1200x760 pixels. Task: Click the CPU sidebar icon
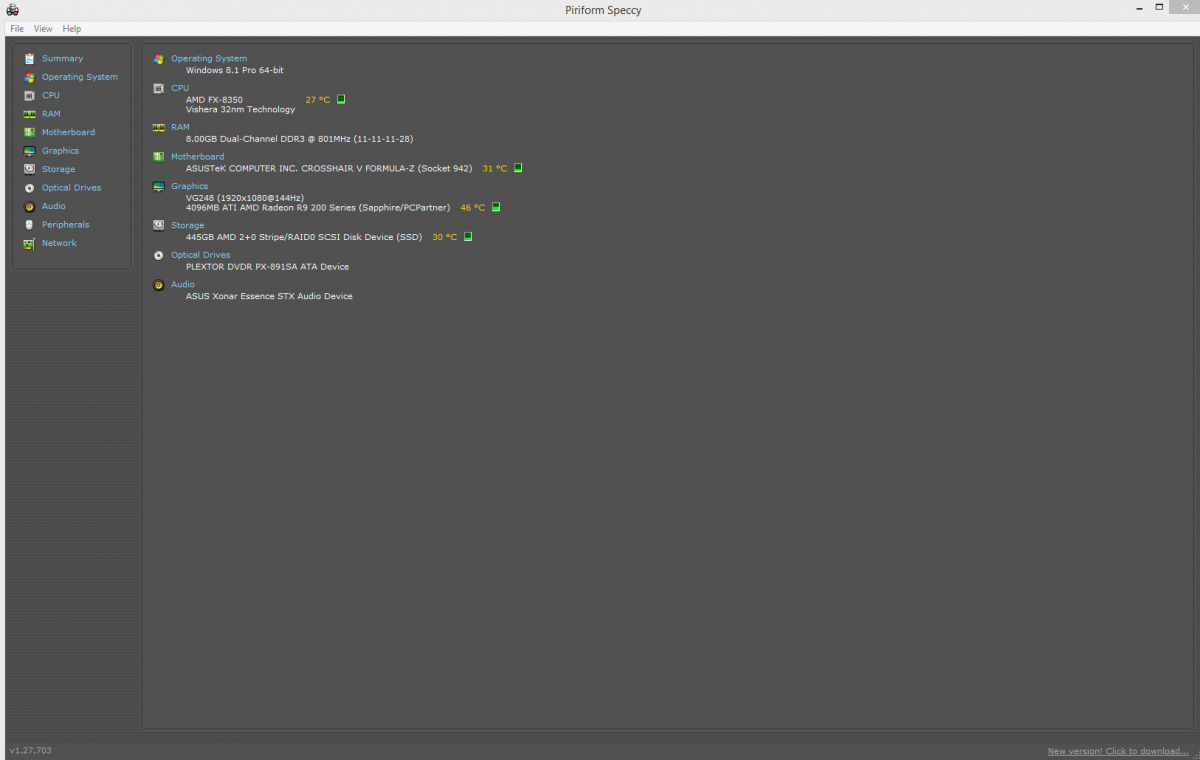[29, 95]
